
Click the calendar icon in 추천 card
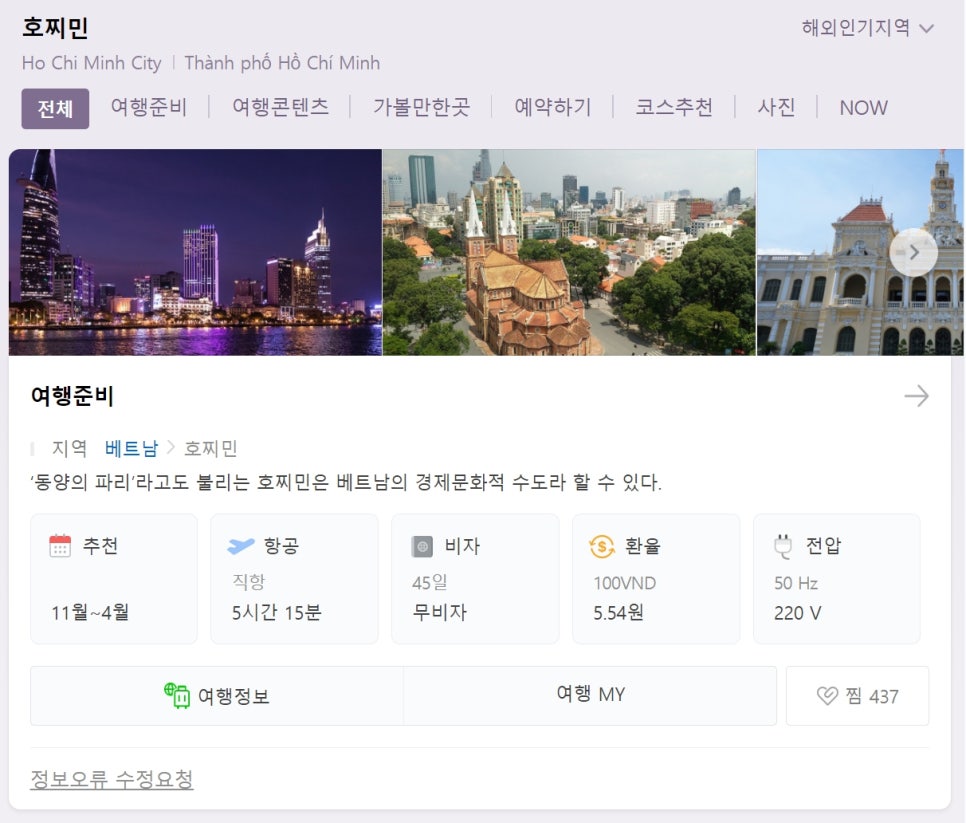pyautogui.click(x=60, y=546)
